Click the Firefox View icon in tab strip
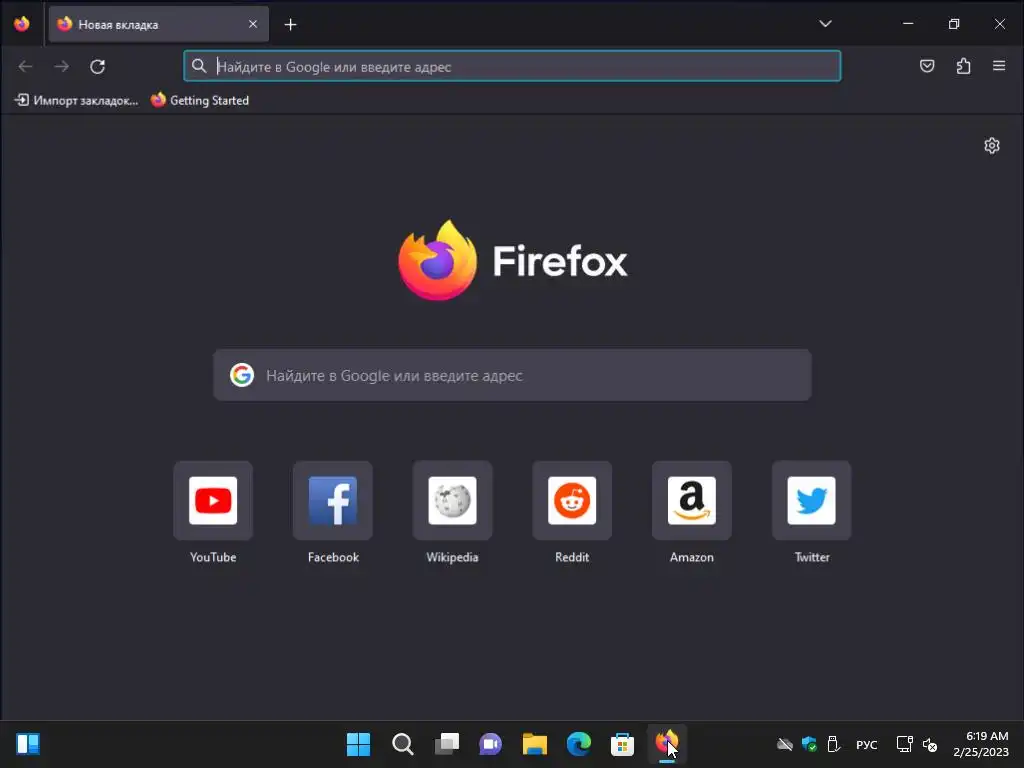This screenshot has width=1024, height=768. coord(22,24)
